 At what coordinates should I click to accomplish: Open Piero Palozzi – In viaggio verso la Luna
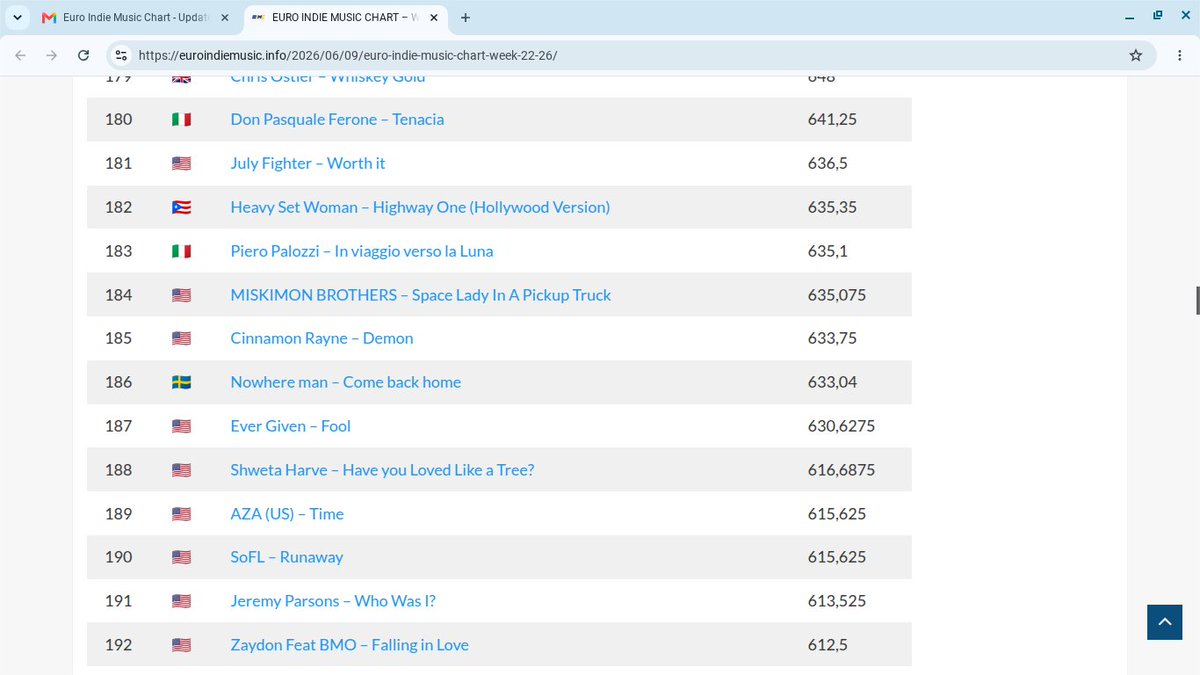coord(362,251)
